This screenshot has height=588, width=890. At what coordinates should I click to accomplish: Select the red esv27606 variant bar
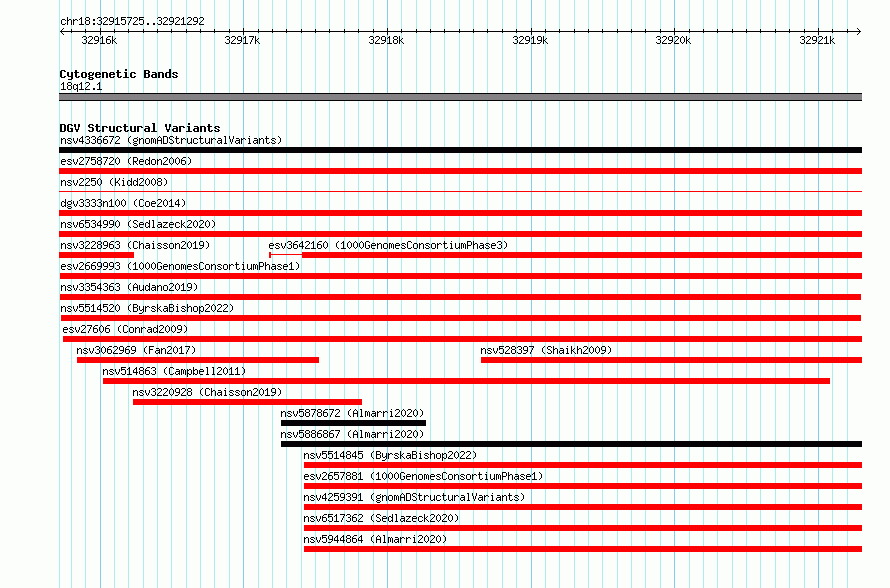tap(462, 339)
